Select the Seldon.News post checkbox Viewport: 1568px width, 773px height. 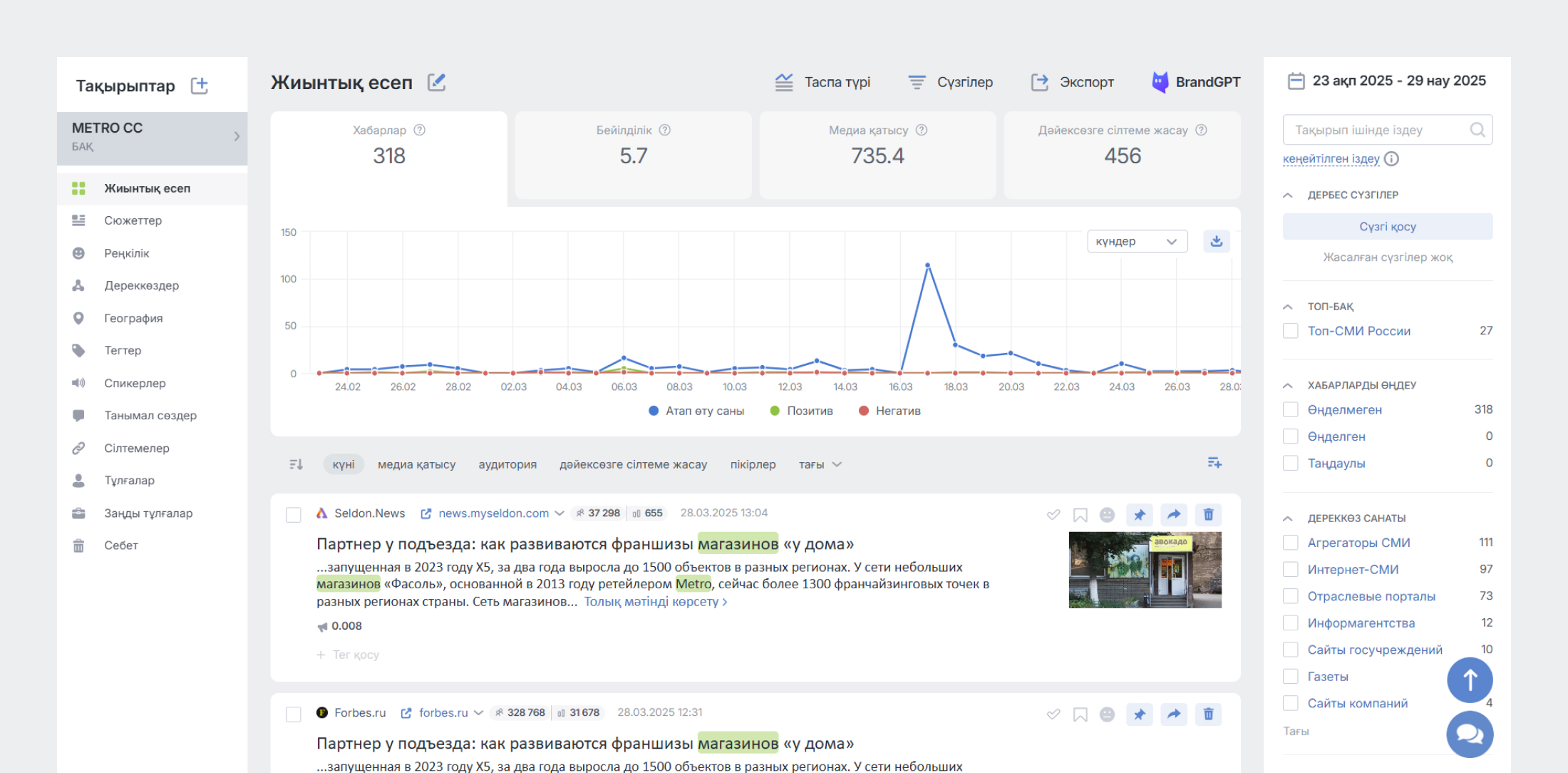pyautogui.click(x=293, y=515)
